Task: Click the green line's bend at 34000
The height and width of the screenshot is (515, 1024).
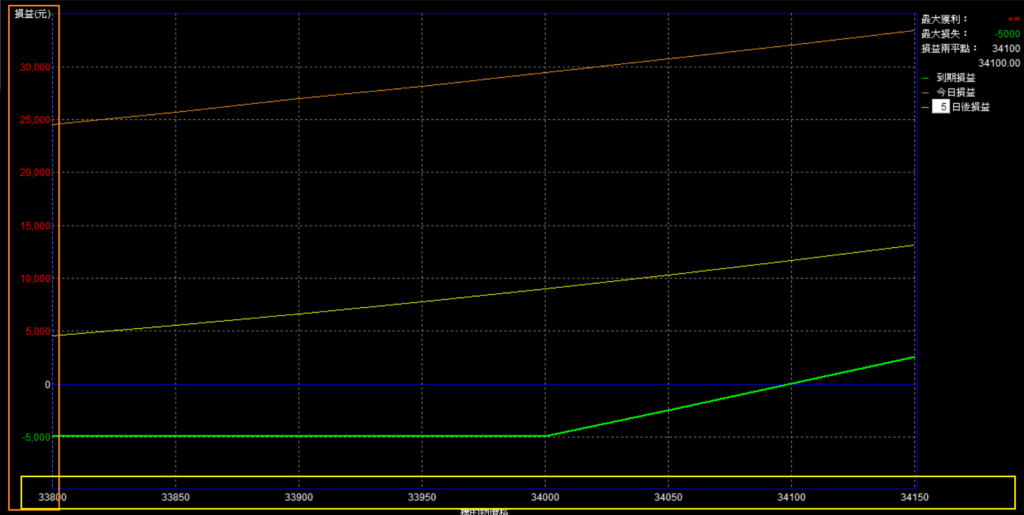Action: (545, 436)
